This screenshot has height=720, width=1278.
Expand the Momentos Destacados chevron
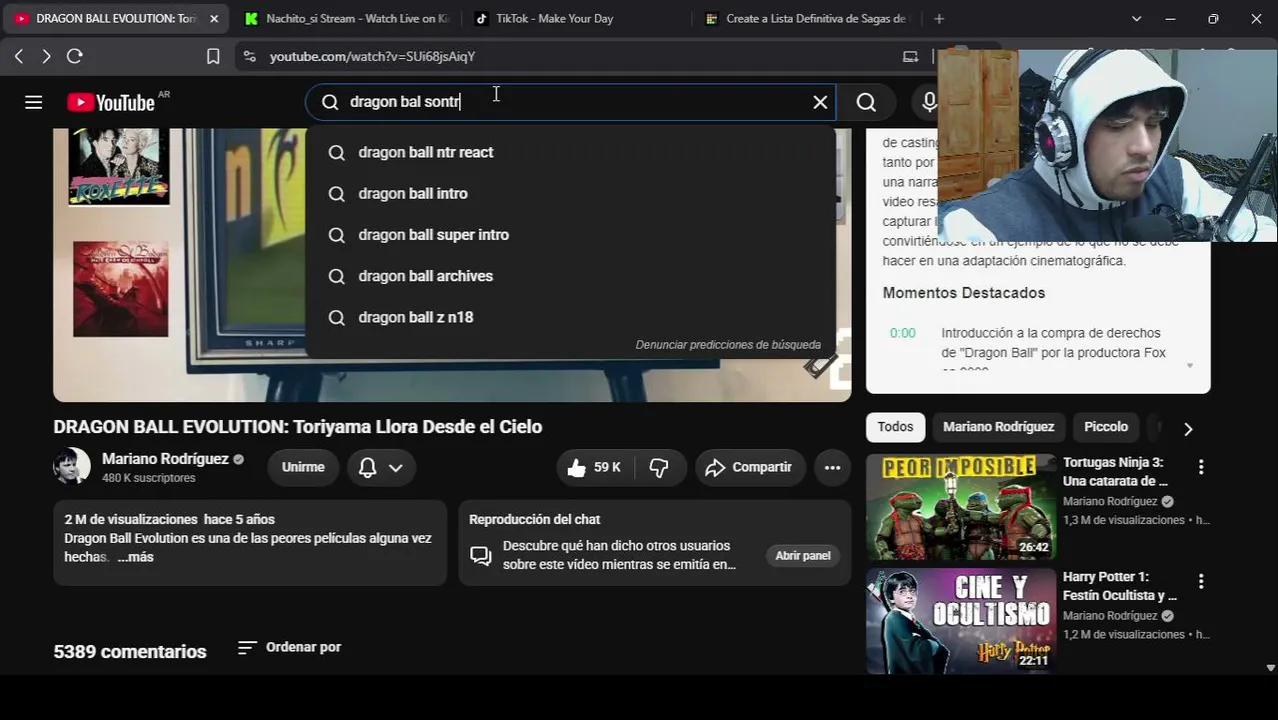click(x=1189, y=366)
